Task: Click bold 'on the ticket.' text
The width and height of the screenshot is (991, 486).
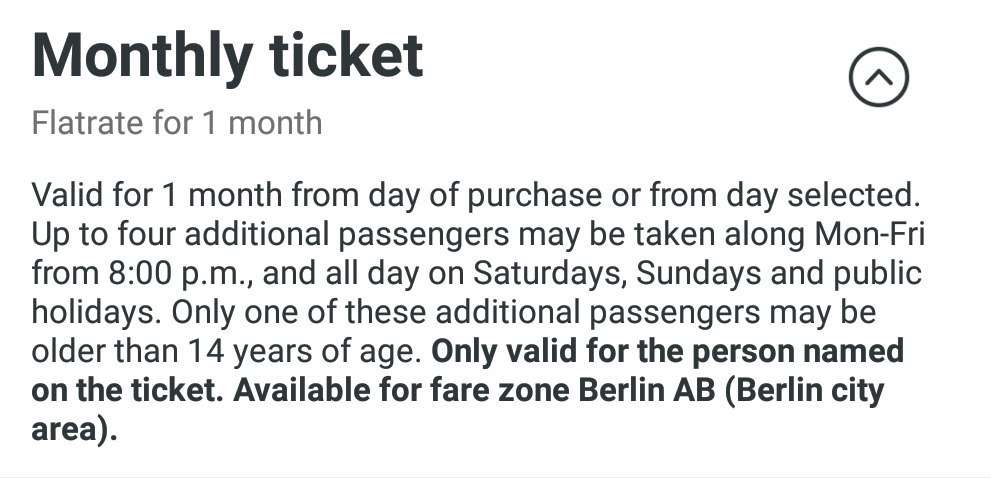Action: tap(127, 391)
